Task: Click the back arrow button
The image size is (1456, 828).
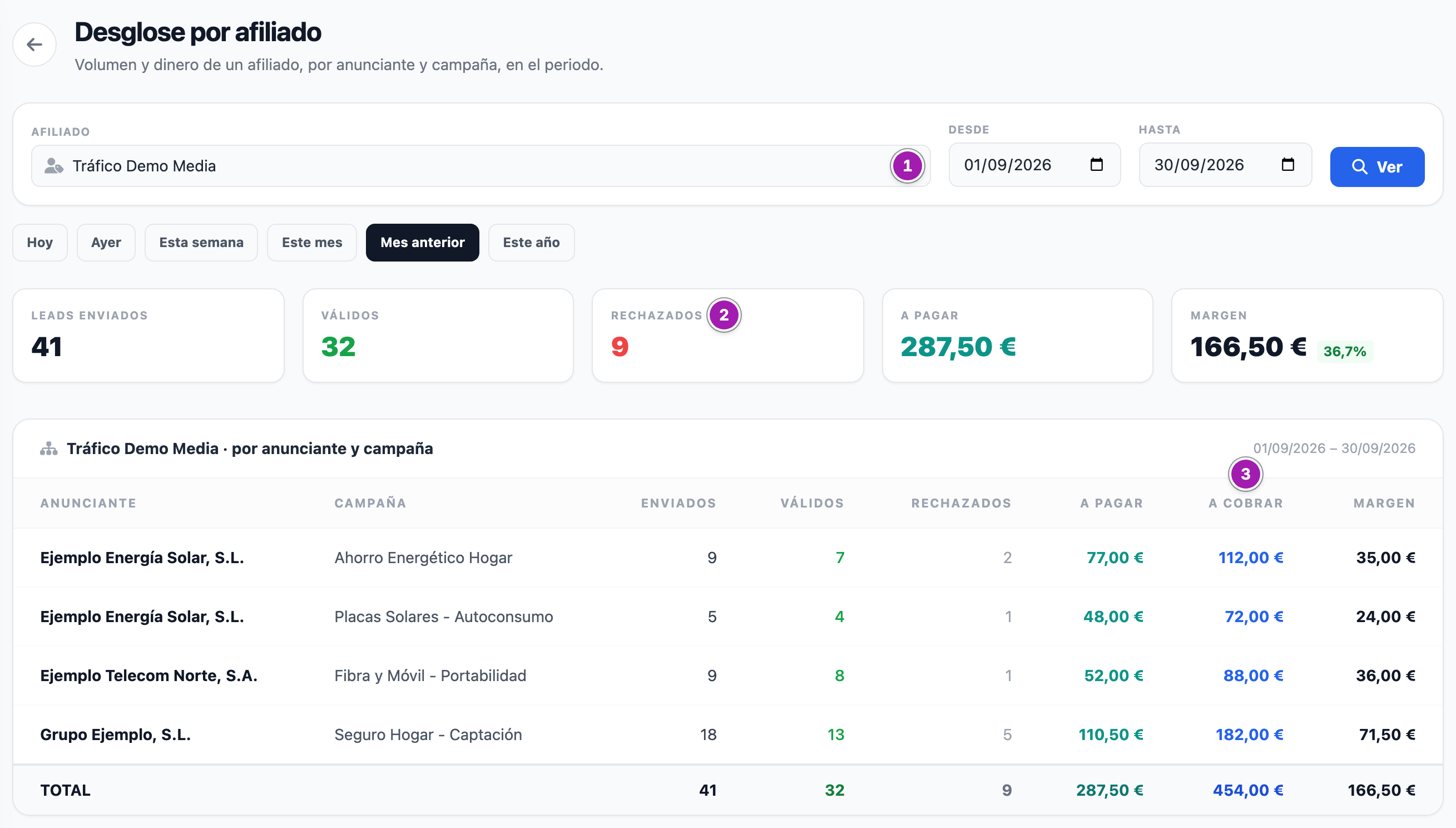Action: pyautogui.click(x=34, y=45)
